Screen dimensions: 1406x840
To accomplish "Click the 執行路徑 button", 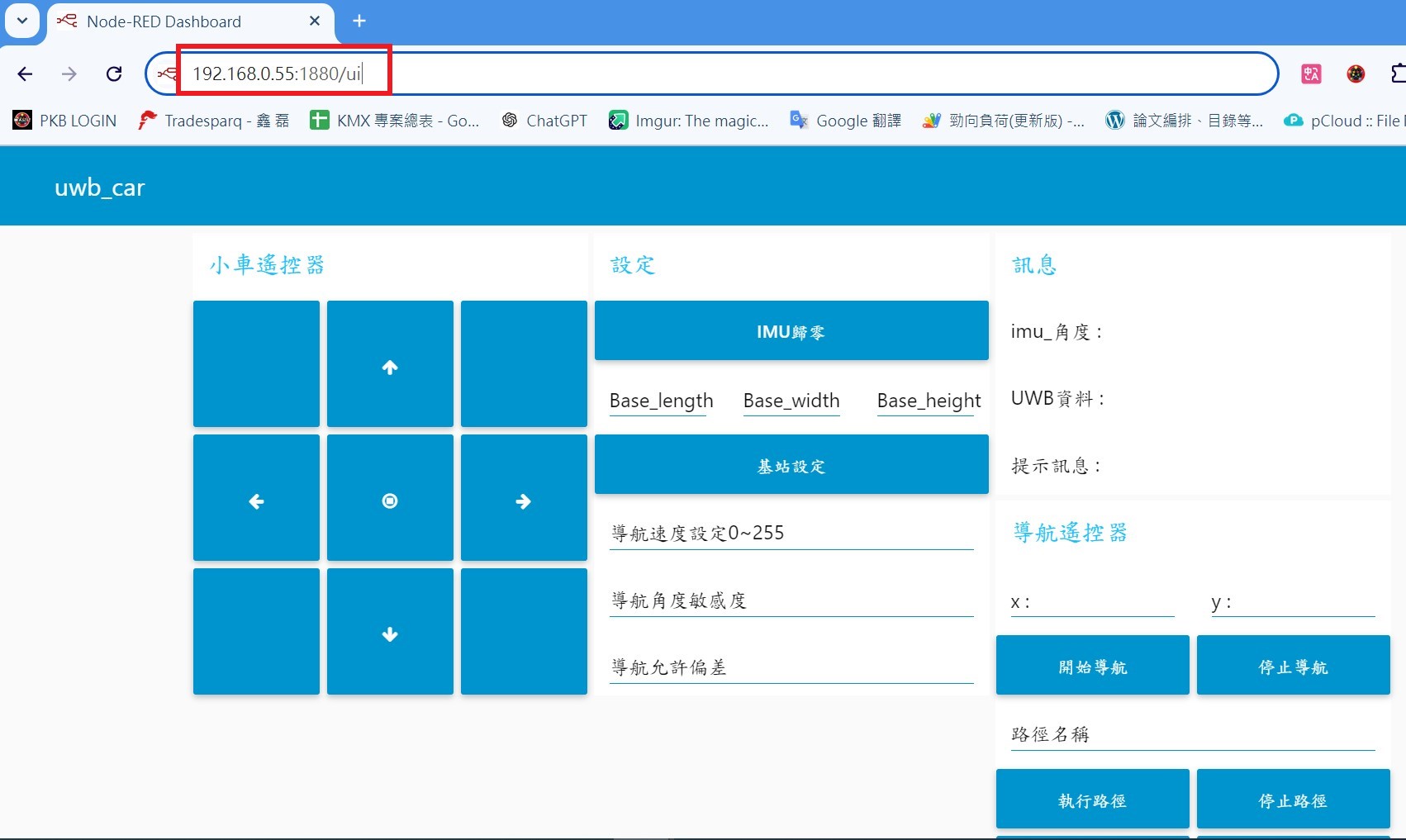I will (x=1092, y=800).
